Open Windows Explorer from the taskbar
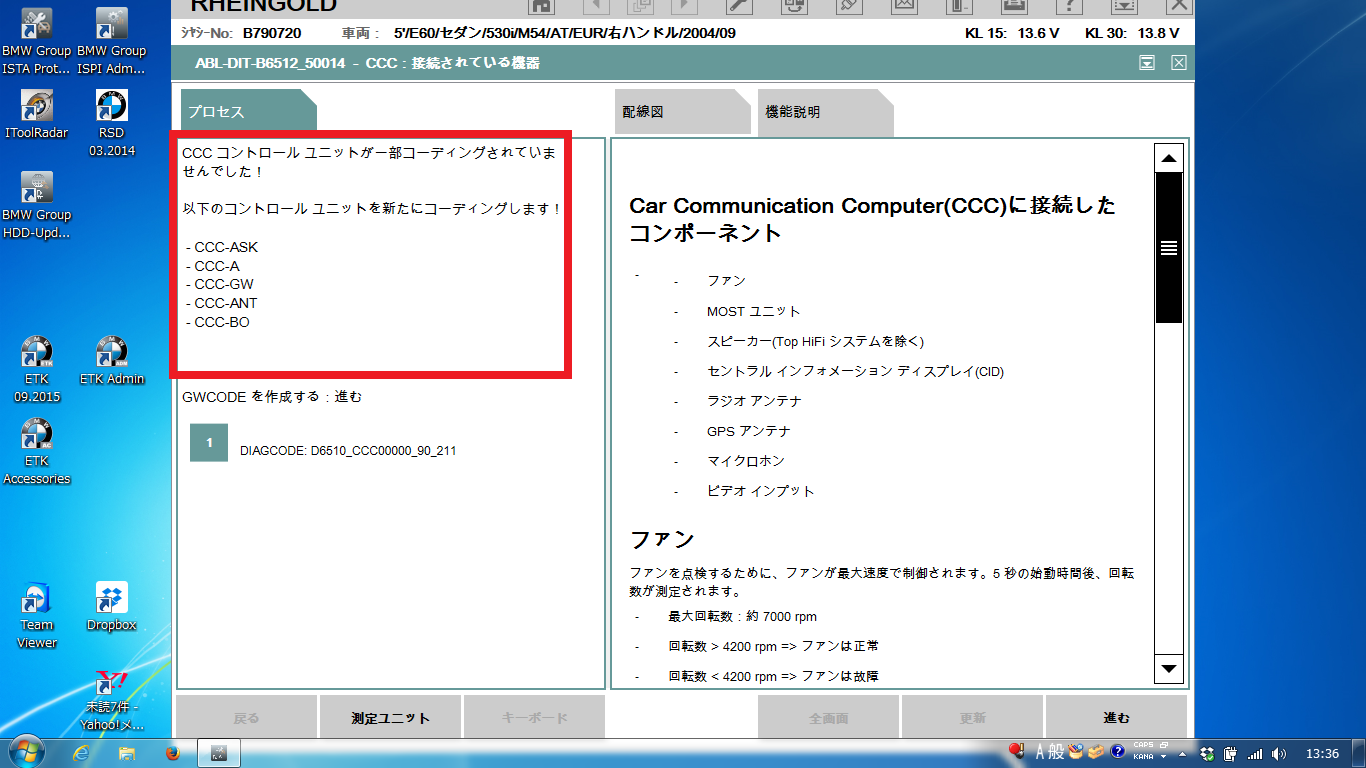 click(x=127, y=753)
